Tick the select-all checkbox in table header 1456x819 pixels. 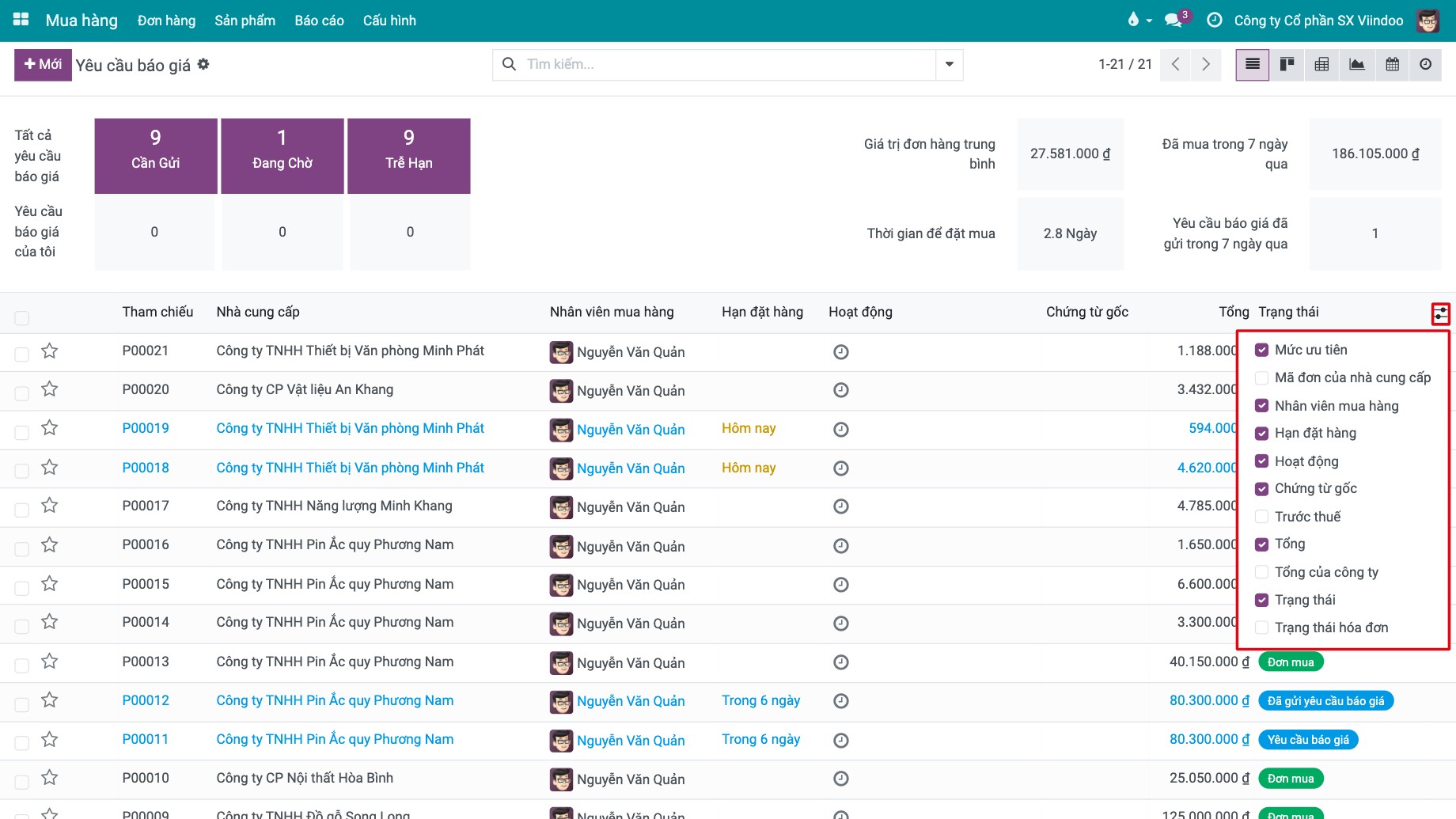point(22,317)
